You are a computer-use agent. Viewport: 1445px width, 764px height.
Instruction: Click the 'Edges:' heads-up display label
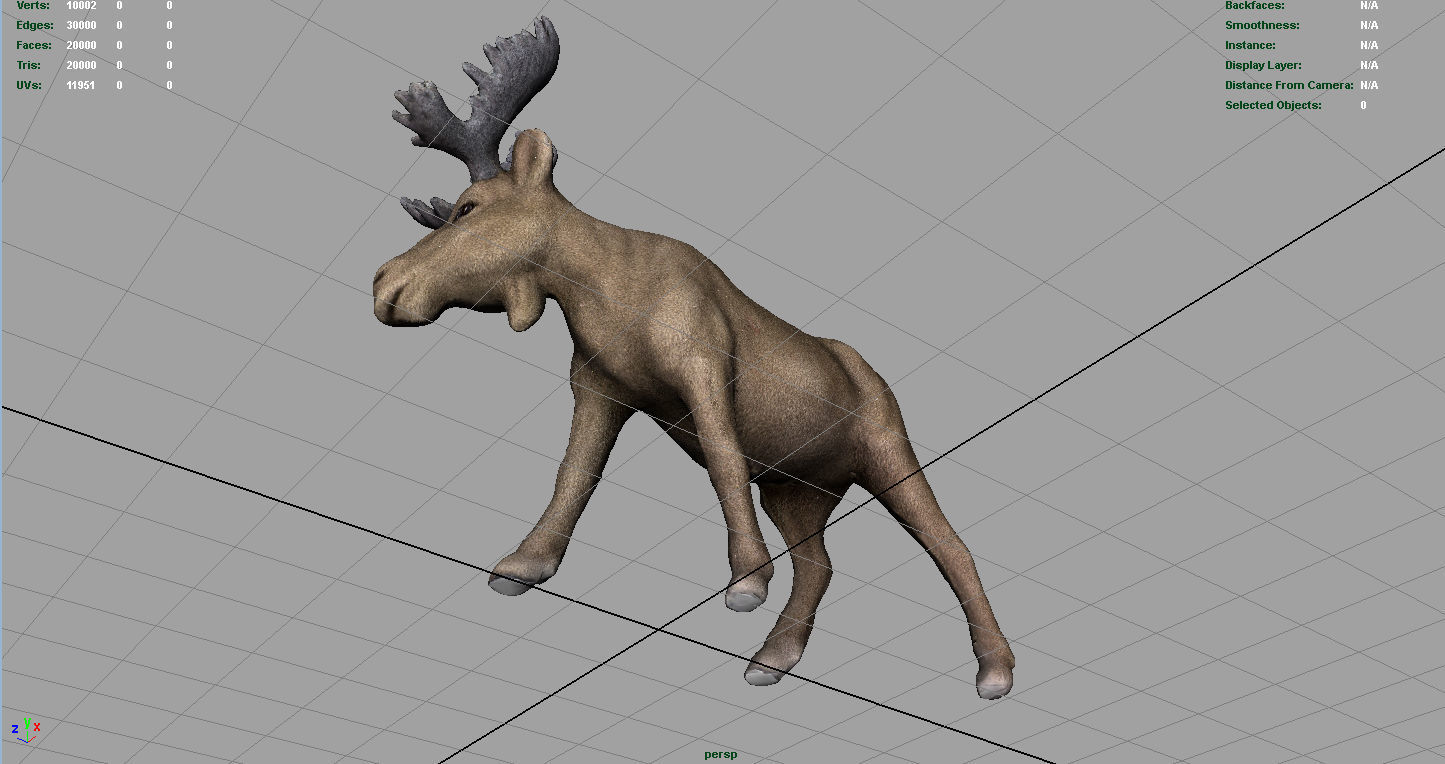[34, 25]
